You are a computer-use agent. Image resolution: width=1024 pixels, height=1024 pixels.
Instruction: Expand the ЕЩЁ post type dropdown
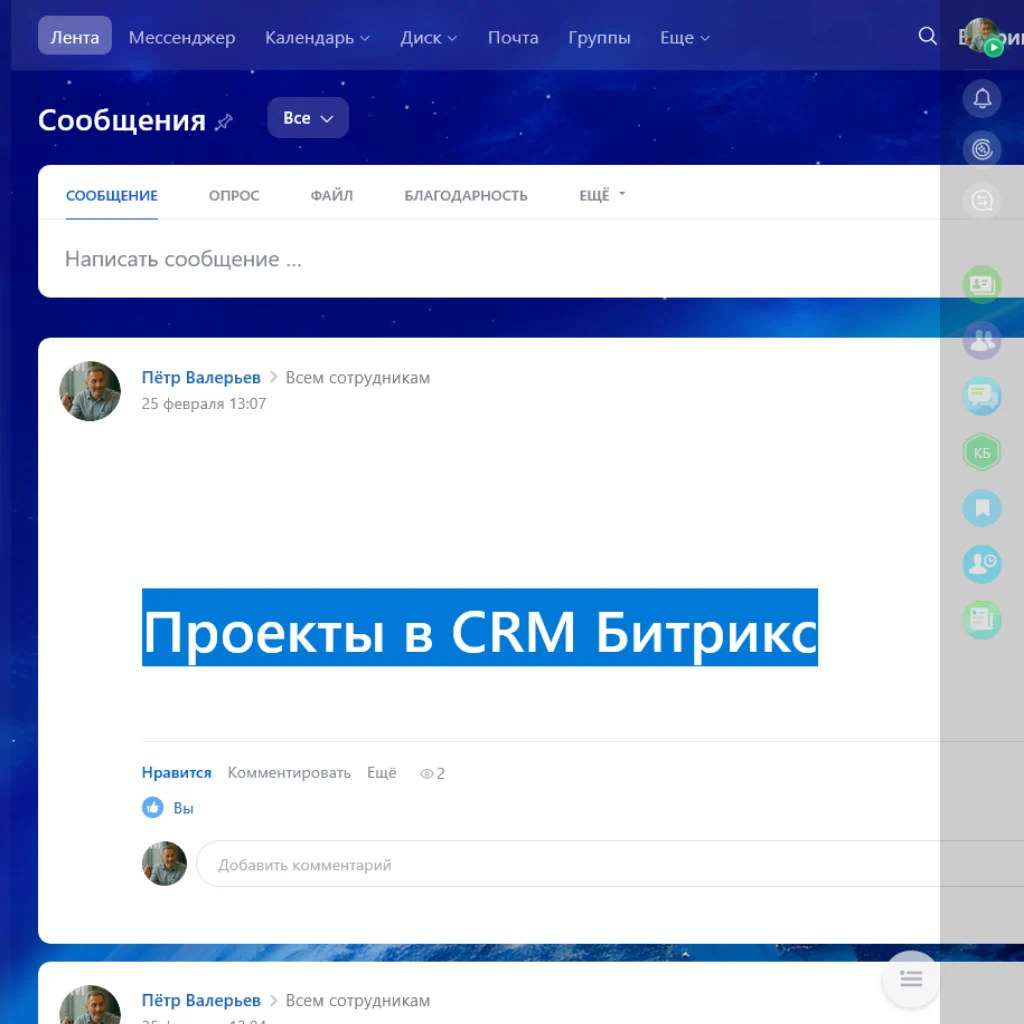click(x=602, y=195)
